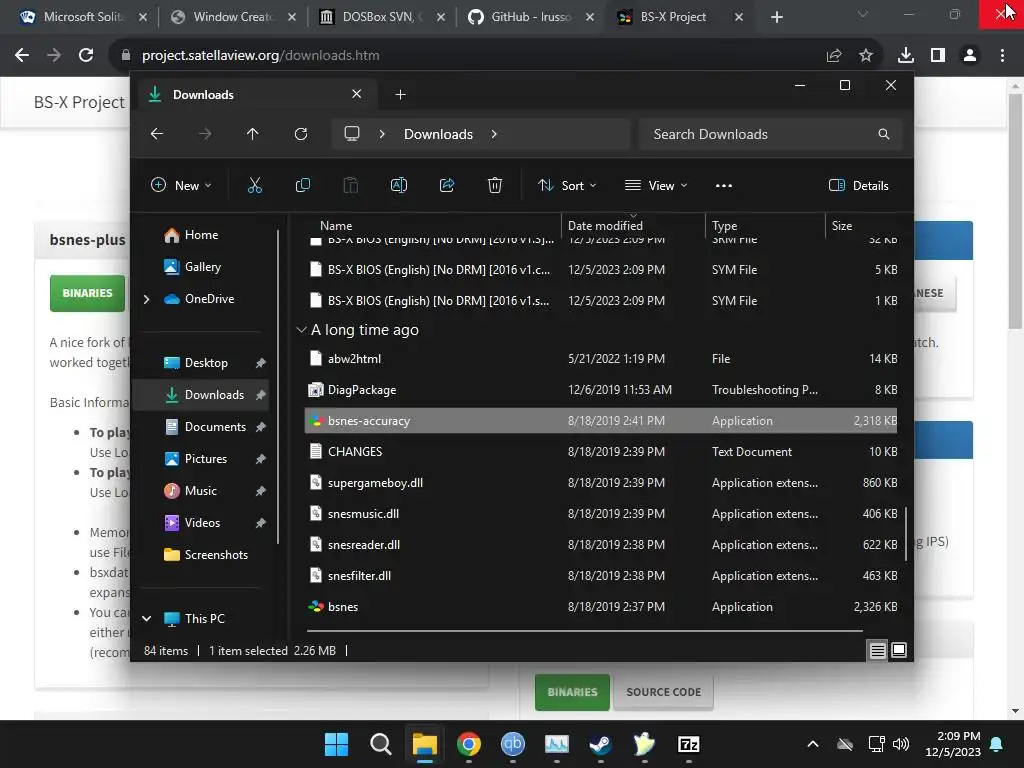Click green BINARIES button under bsnes-plus
Screen dimensions: 1024x768
tap(88, 293)
